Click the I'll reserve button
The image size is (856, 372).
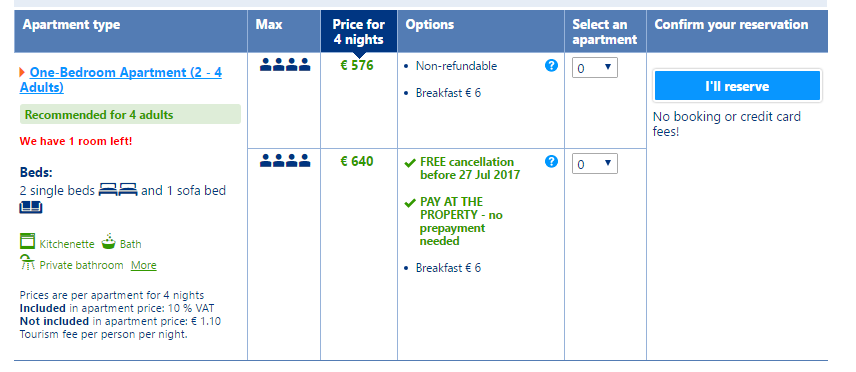(737, 86)
